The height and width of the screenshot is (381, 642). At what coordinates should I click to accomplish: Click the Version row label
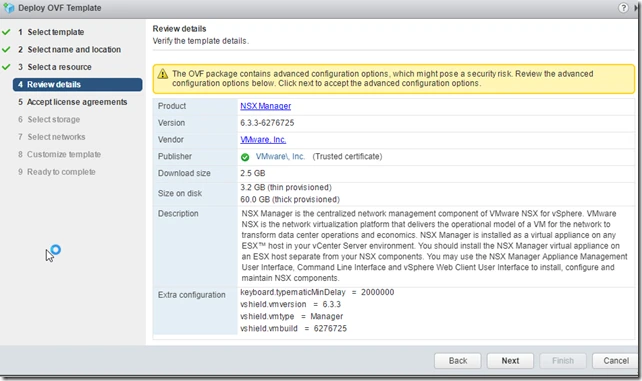click(171, 123)
